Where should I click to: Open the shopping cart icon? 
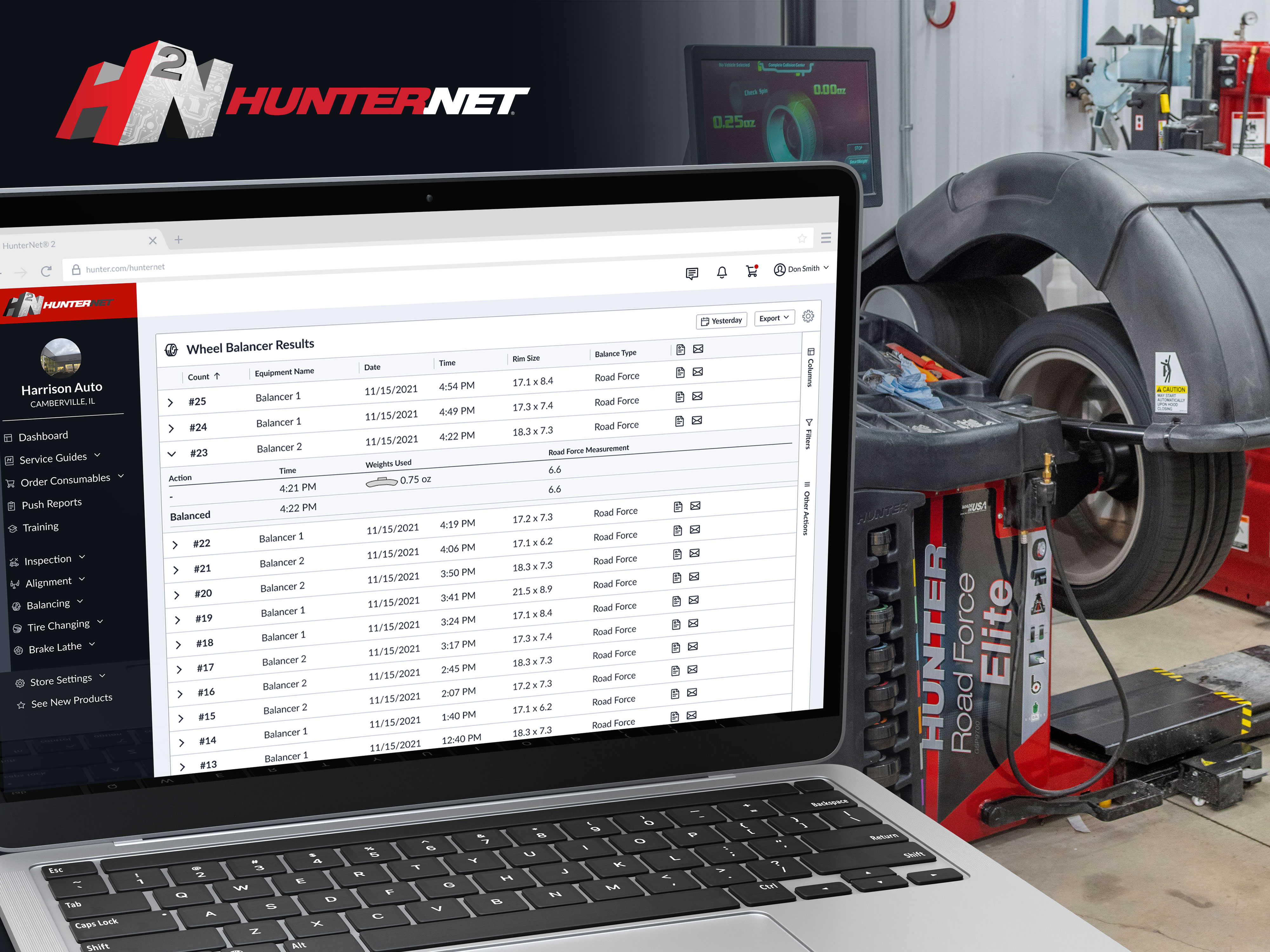pyautogui.click(x=752, y=271)
